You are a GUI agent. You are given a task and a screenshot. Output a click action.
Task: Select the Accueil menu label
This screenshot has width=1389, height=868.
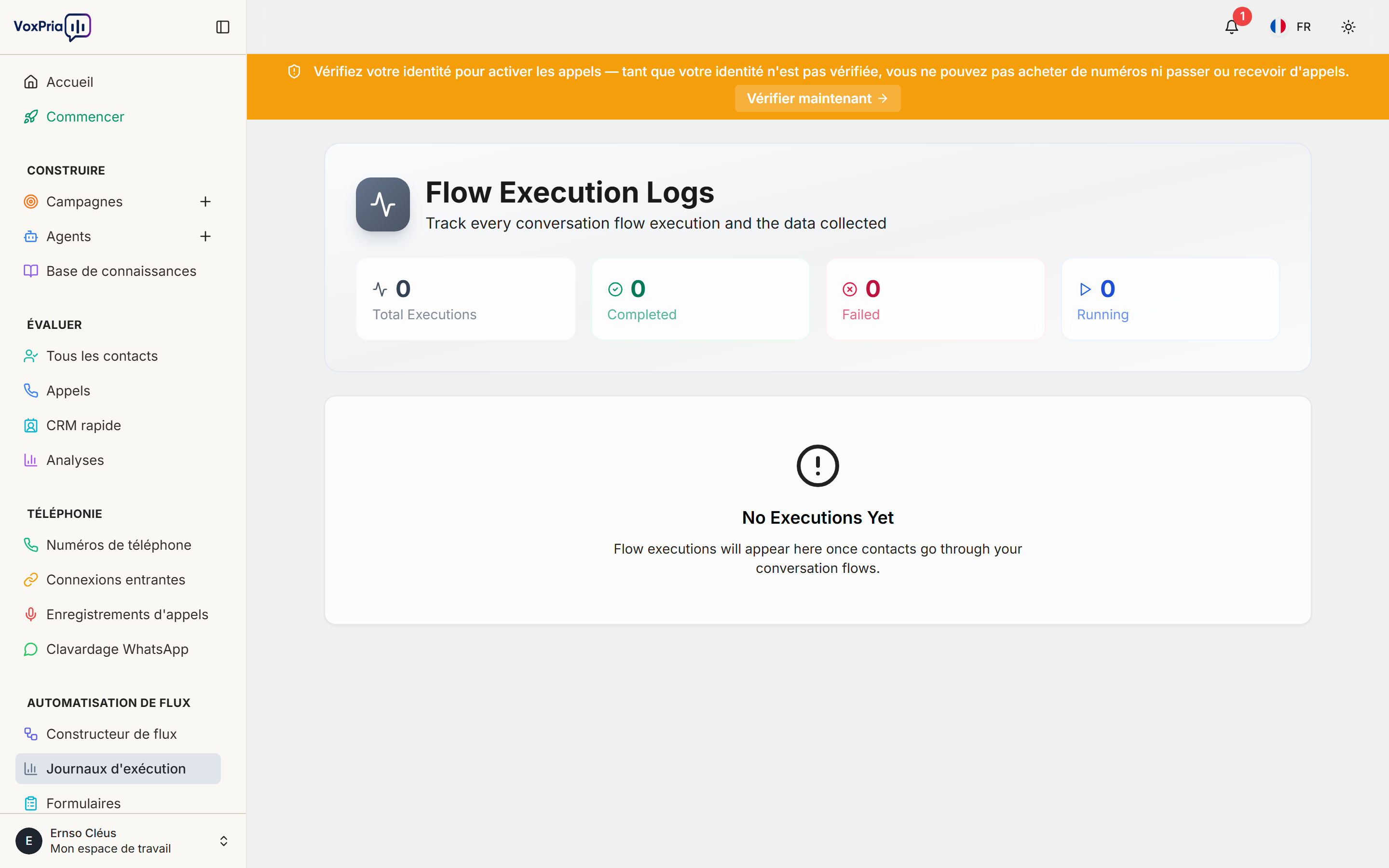(x=69, y=82)
